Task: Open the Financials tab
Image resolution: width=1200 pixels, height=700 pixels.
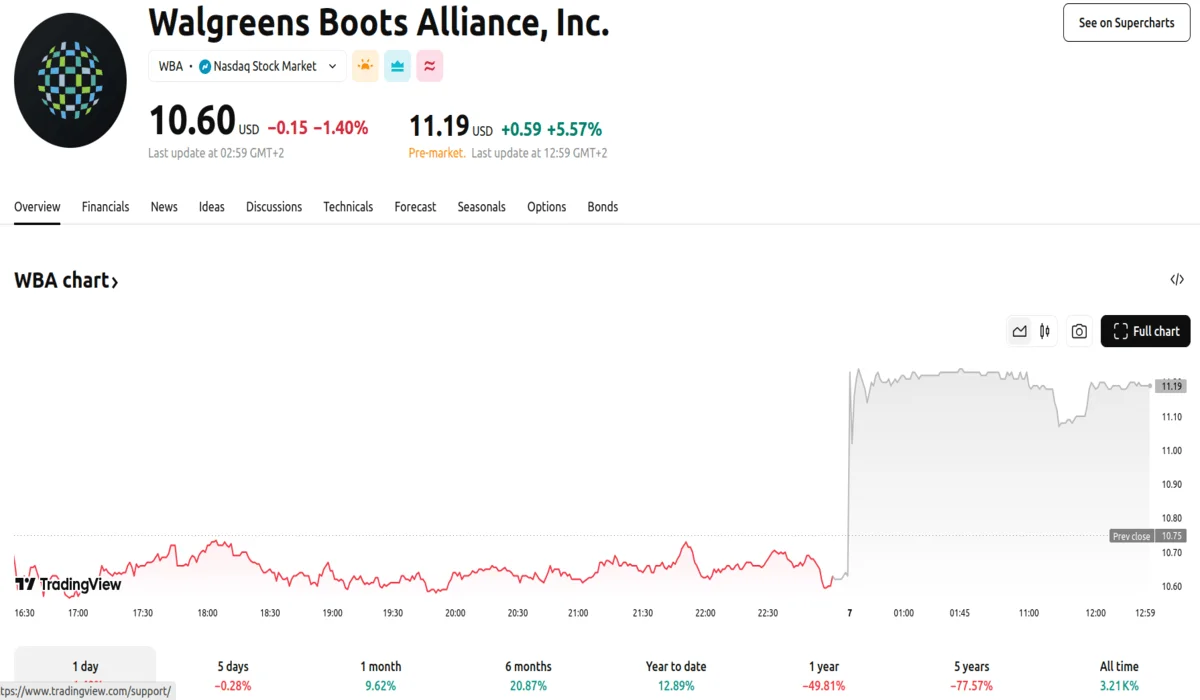Action: click(x=105, y=207)
